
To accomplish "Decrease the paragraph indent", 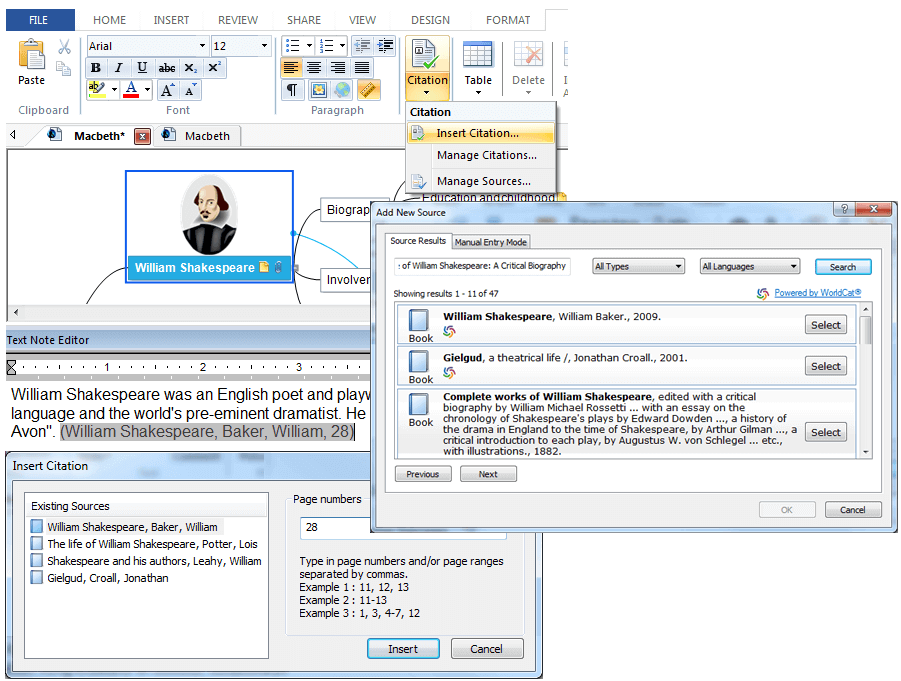I will [x=362, y=45].
